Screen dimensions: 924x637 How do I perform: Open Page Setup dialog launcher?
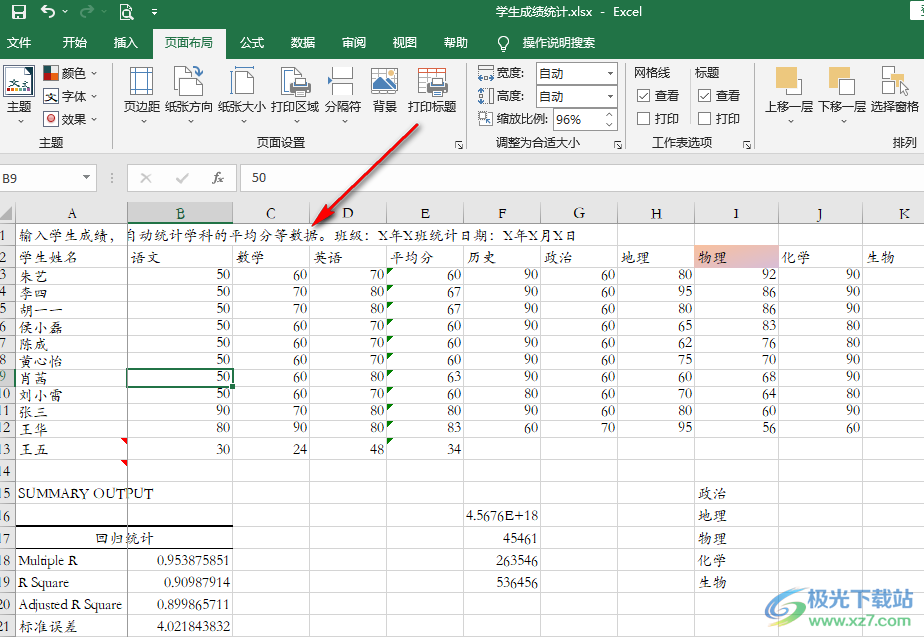pos(459,145)
